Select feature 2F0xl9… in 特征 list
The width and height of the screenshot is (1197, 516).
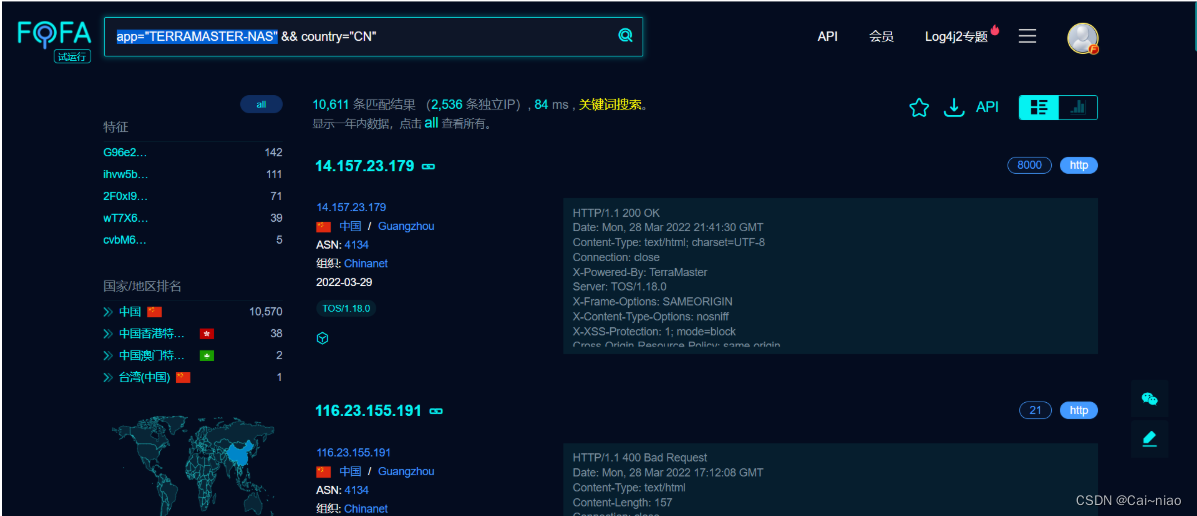tap(125, 196)
